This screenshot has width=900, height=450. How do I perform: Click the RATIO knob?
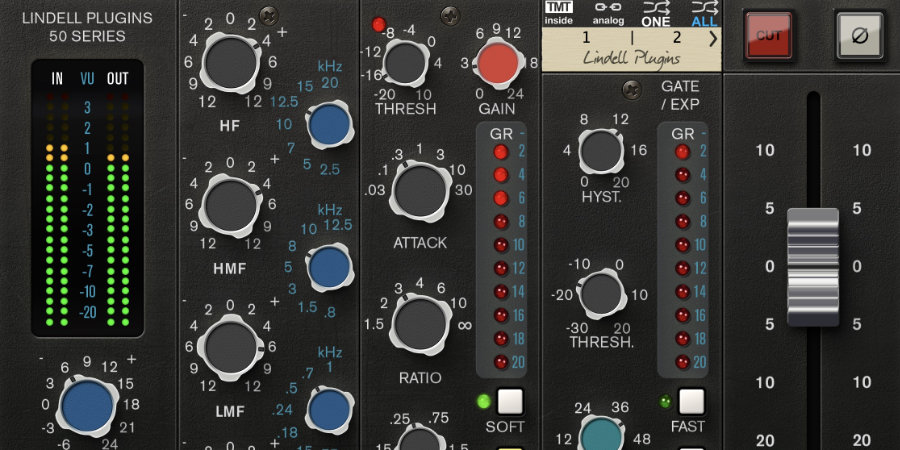[x=420, y=324]
